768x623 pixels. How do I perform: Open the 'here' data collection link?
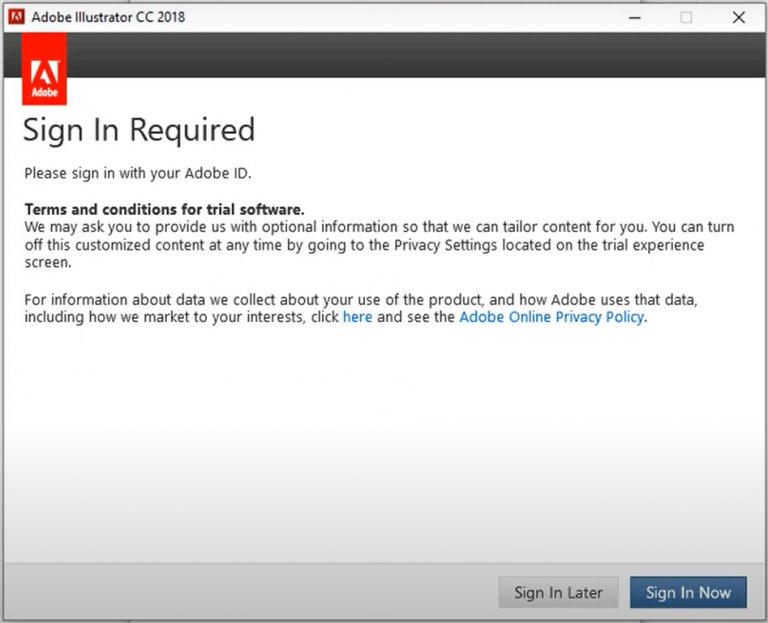coord(357,317)
